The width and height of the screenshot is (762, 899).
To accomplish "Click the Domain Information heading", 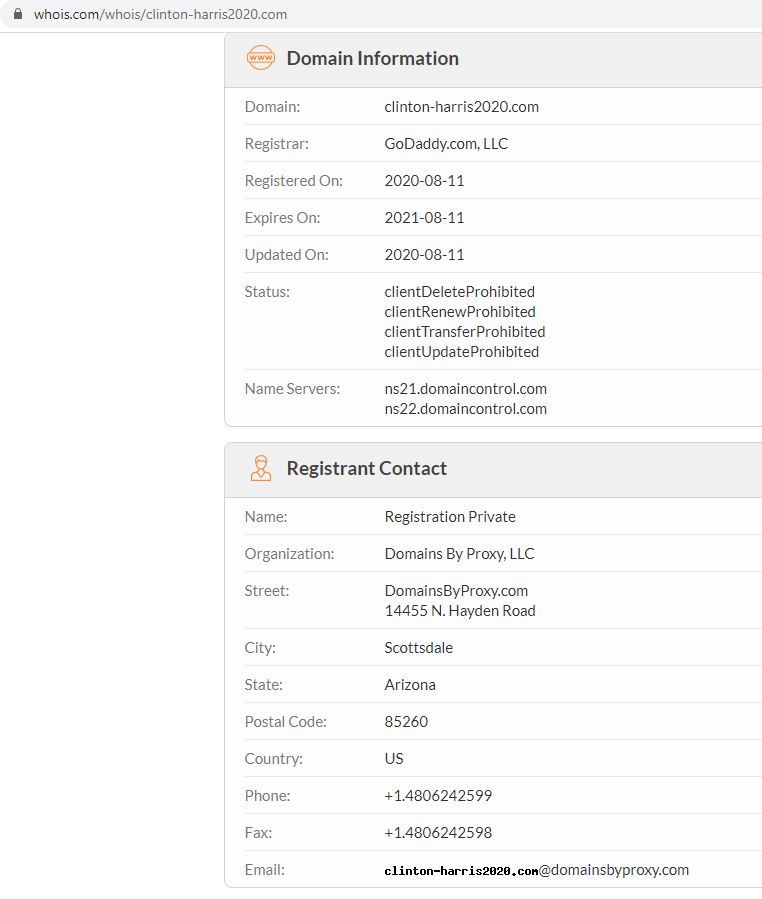I will [373, 58].
